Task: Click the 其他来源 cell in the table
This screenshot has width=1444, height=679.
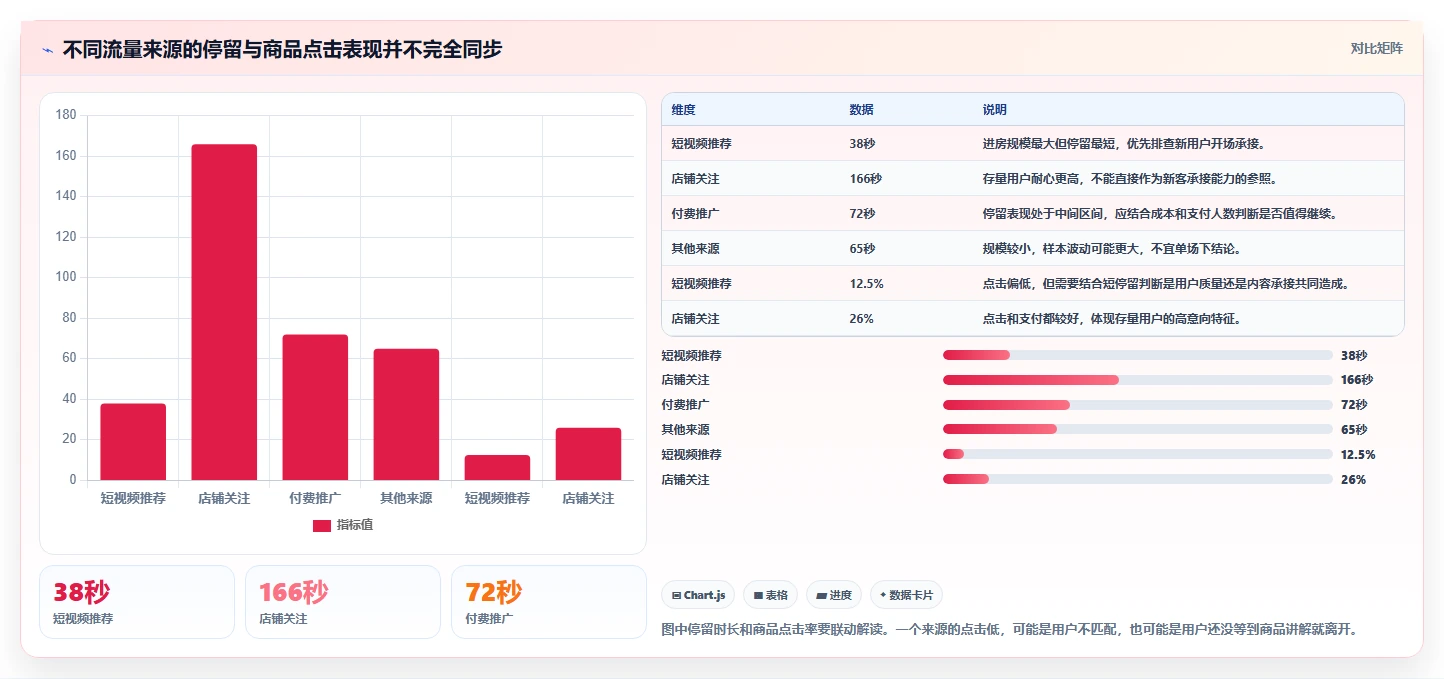Action: 696,249
